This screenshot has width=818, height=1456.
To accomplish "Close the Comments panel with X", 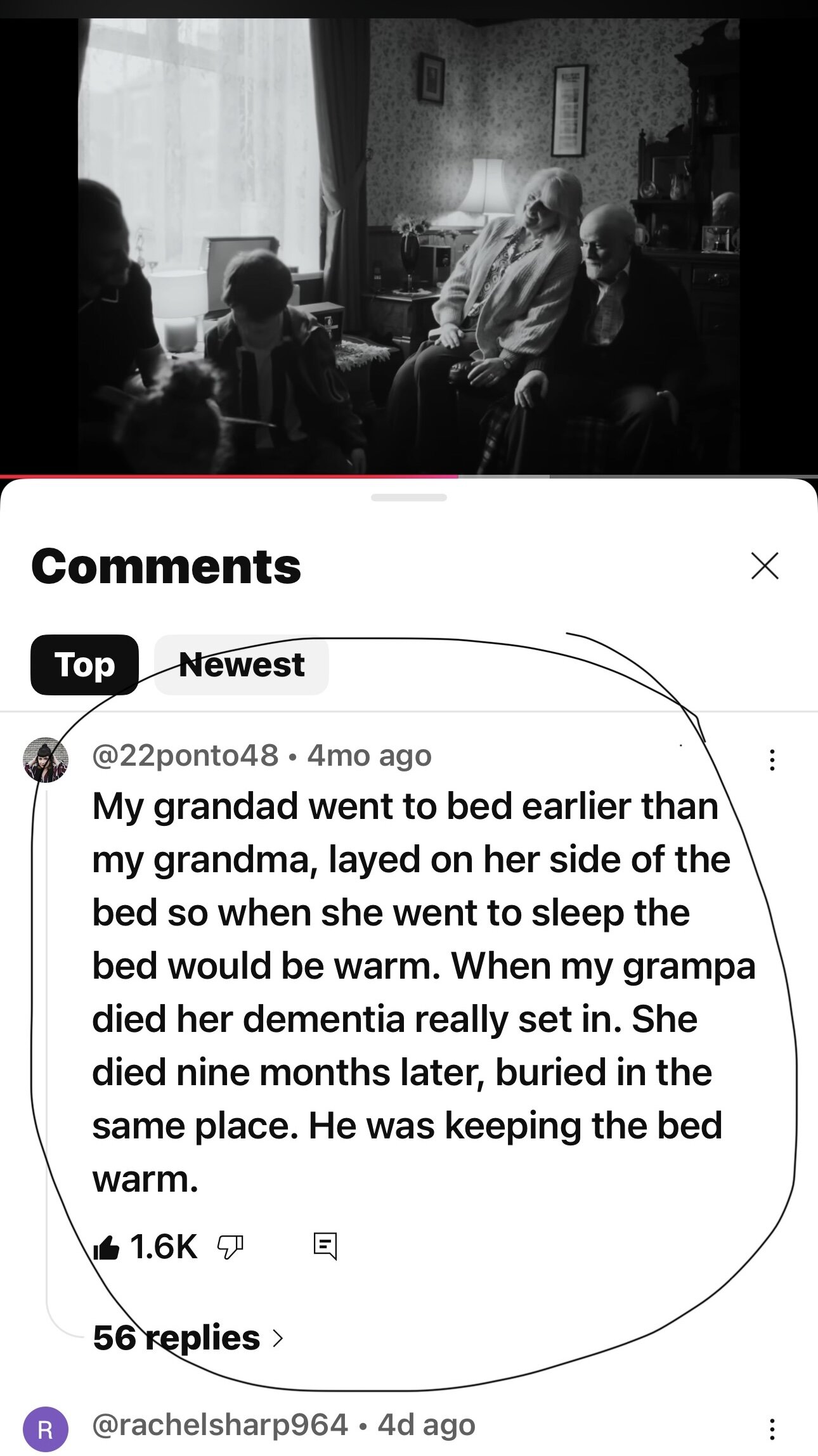I will tap(765, 566).
